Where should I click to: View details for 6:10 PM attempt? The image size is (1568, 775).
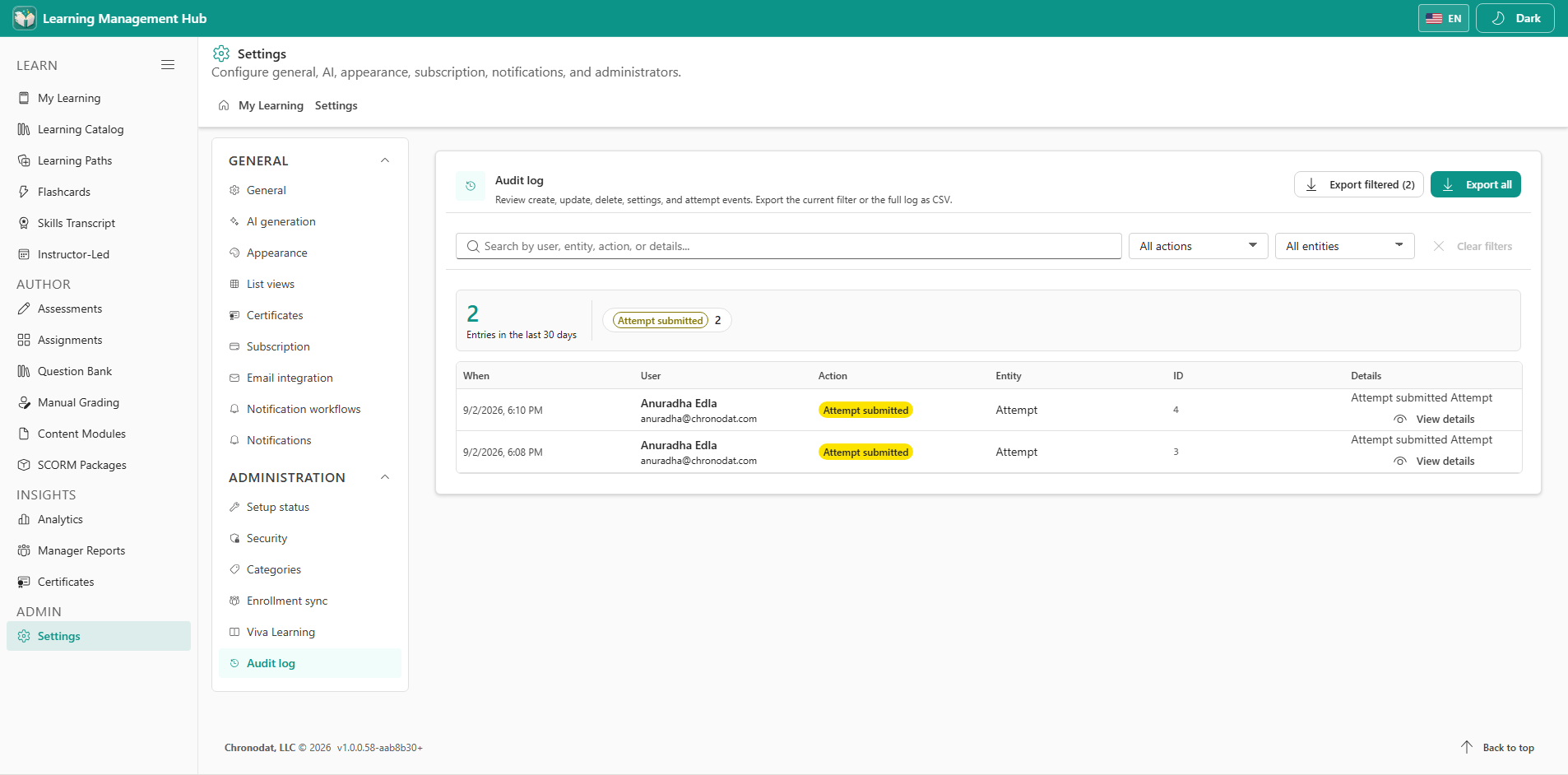[1434, 419]
